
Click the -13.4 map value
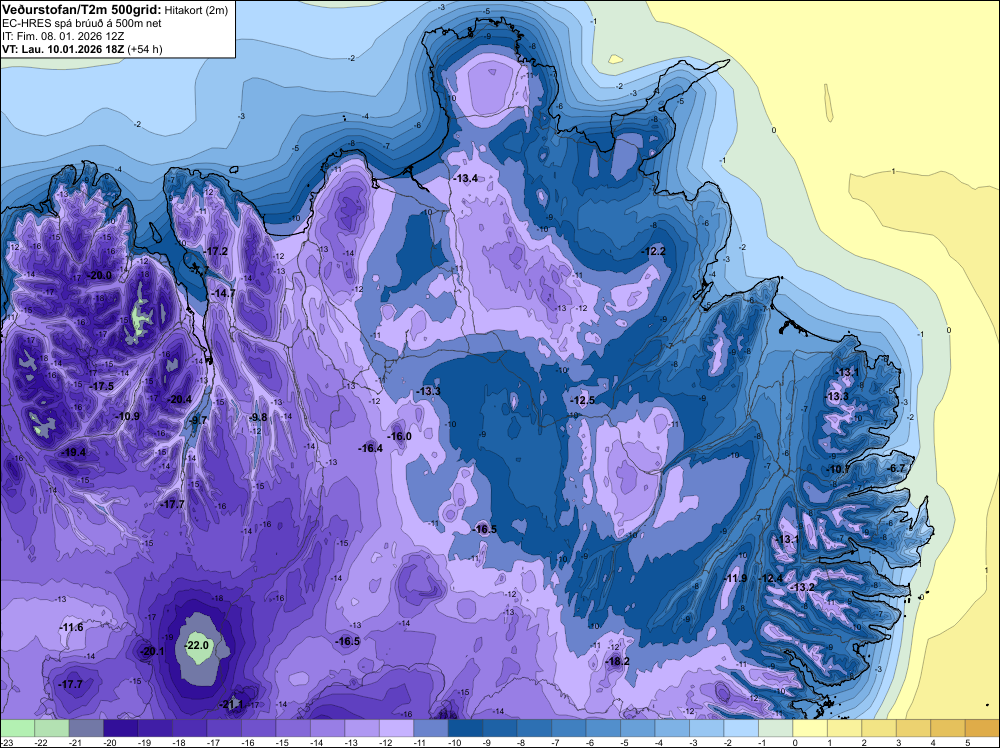466,178
